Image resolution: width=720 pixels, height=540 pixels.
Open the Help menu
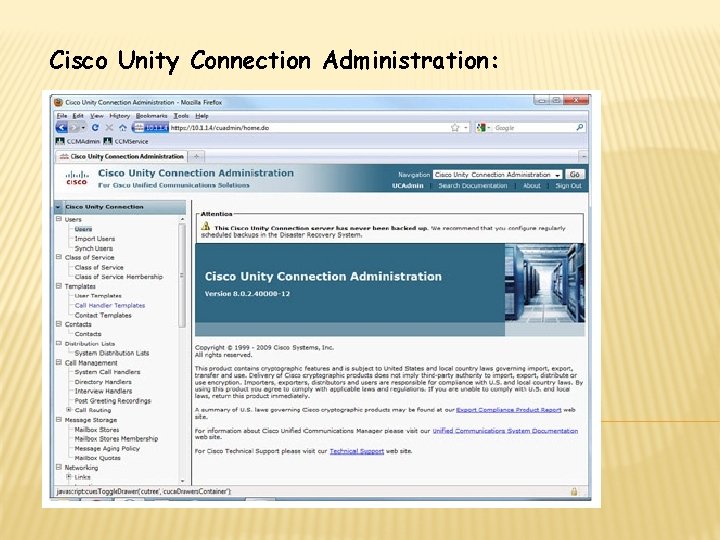click(x=202, y=116)
